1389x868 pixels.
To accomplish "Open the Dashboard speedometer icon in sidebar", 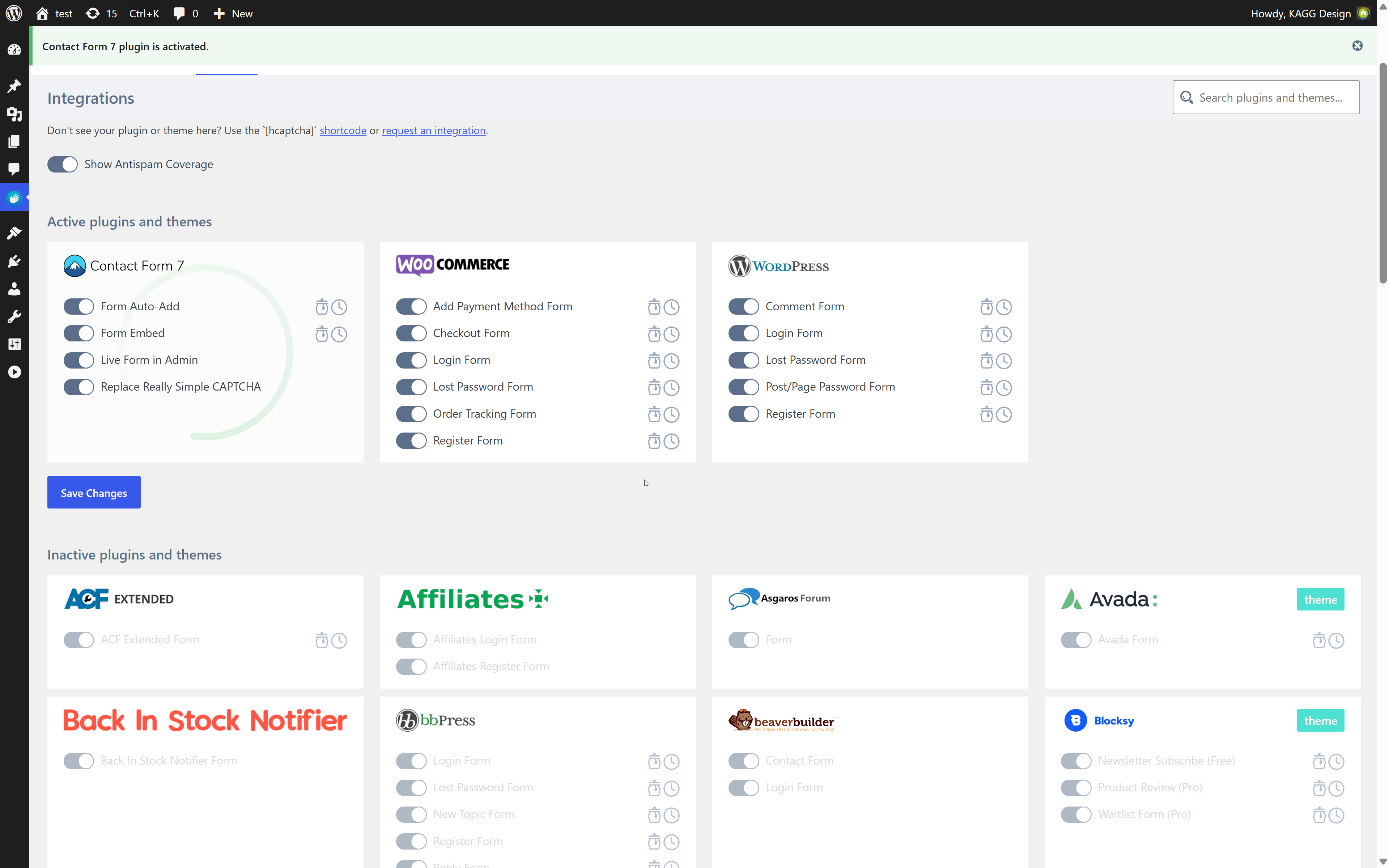I will pyautogui.click(x=14, y=50).
